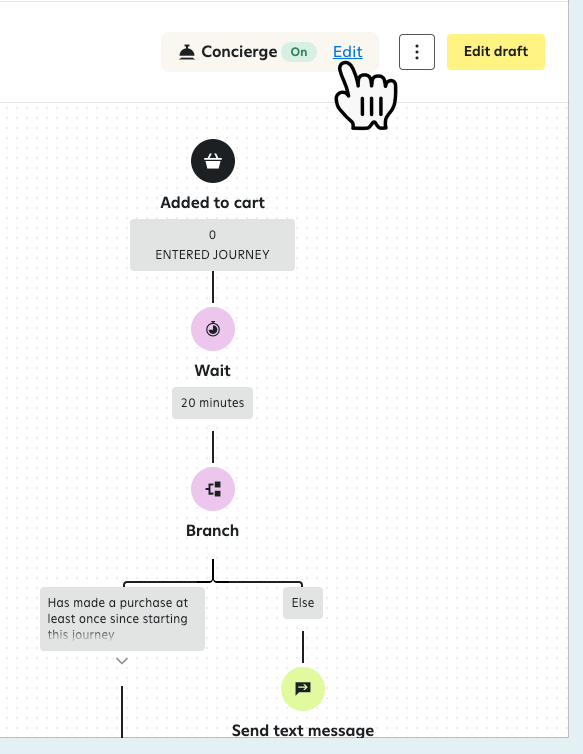The height and width of the screenshot is (754, 583).
Task: Toggle the Concierge On status badge
Action: (x=299, y=52)
